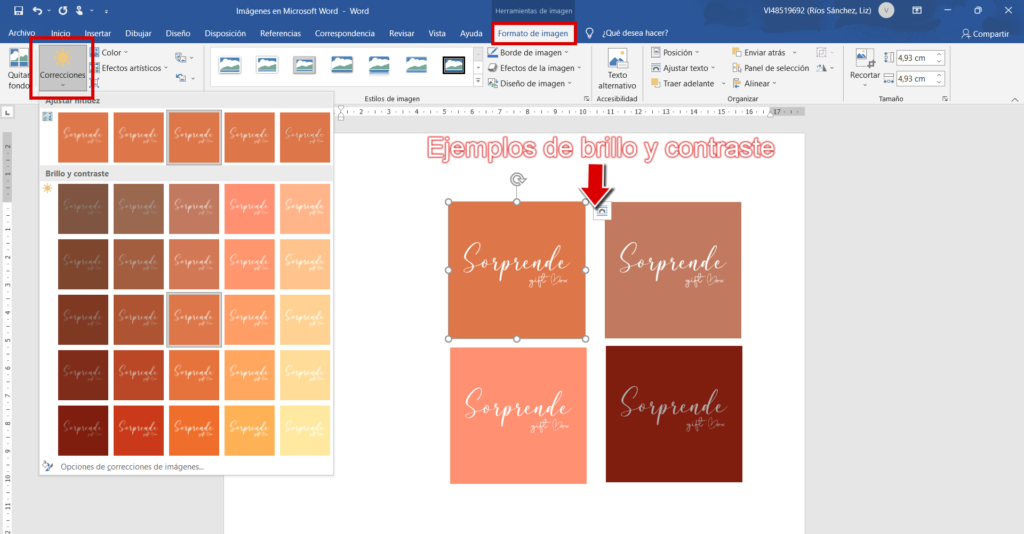Viewport: 1024px width, 534px height.
Task: Click the Compartir button
Action: 984,33
